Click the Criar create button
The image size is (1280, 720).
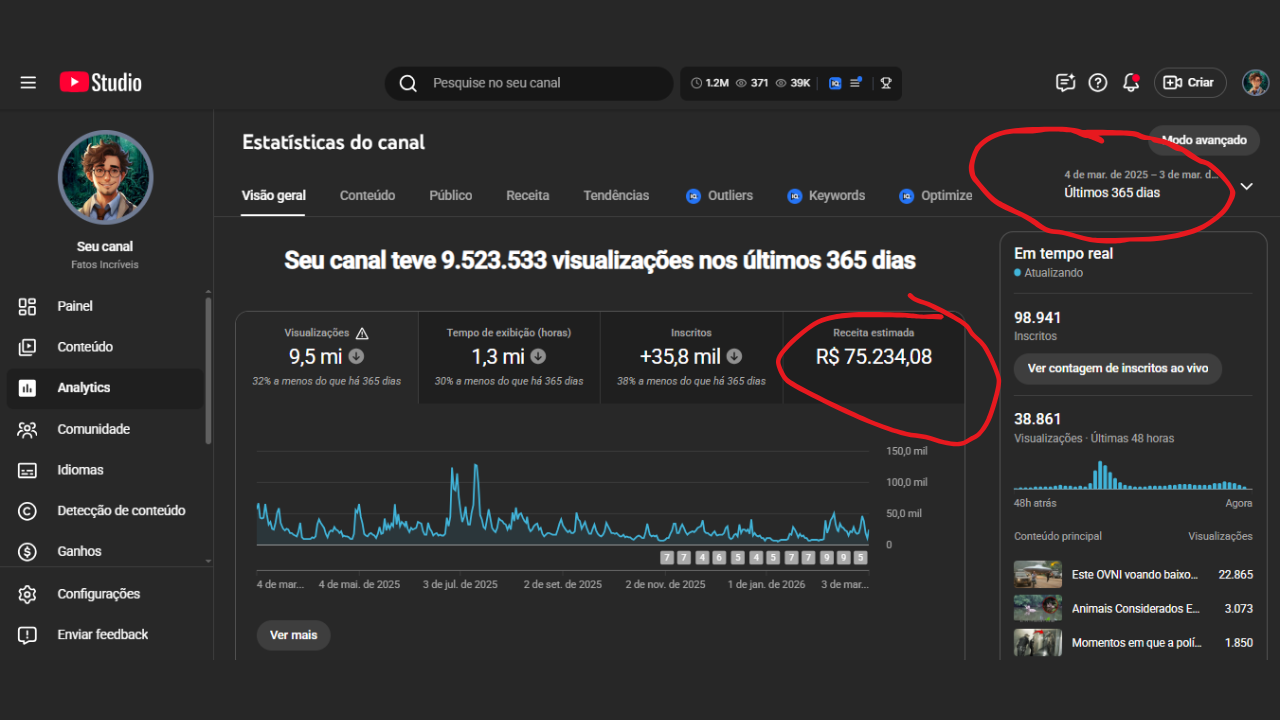click(x=1189, y=83)
